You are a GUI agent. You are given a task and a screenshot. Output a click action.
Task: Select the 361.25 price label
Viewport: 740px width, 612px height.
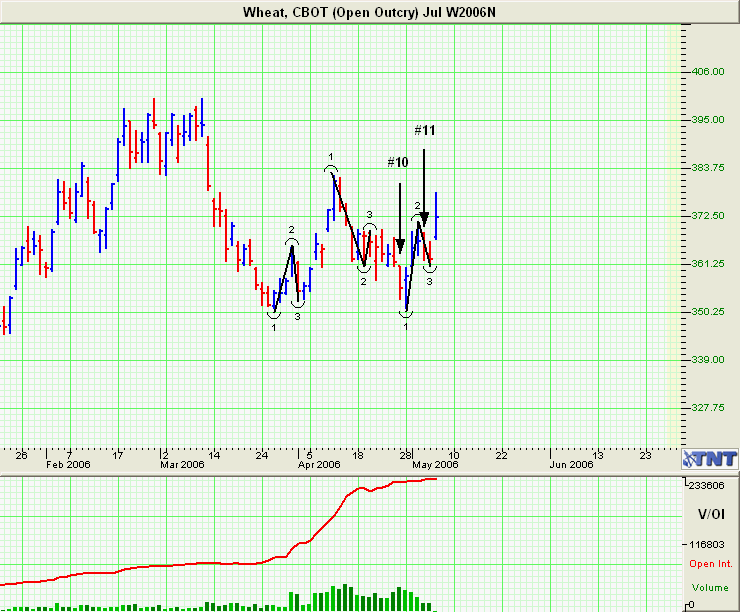pyautogui.click(x=707, y=264)
